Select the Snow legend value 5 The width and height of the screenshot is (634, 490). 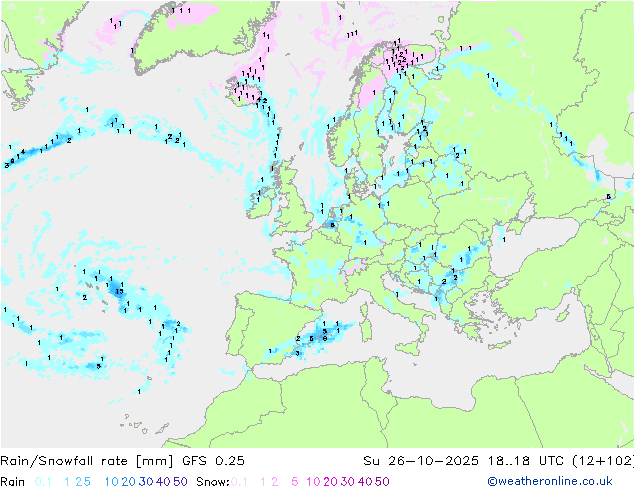click(295, 482)
